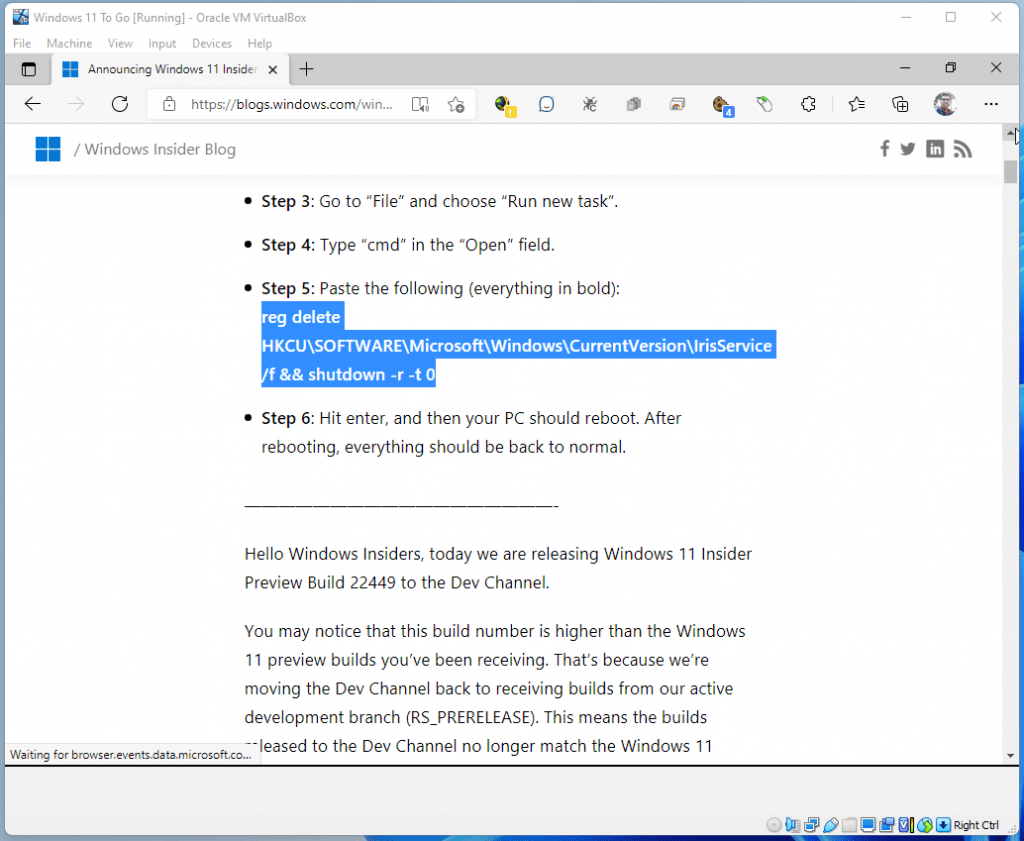Click the address bar URL field
The width and height of the screenshot is (1024, 841).
(292, 104)
